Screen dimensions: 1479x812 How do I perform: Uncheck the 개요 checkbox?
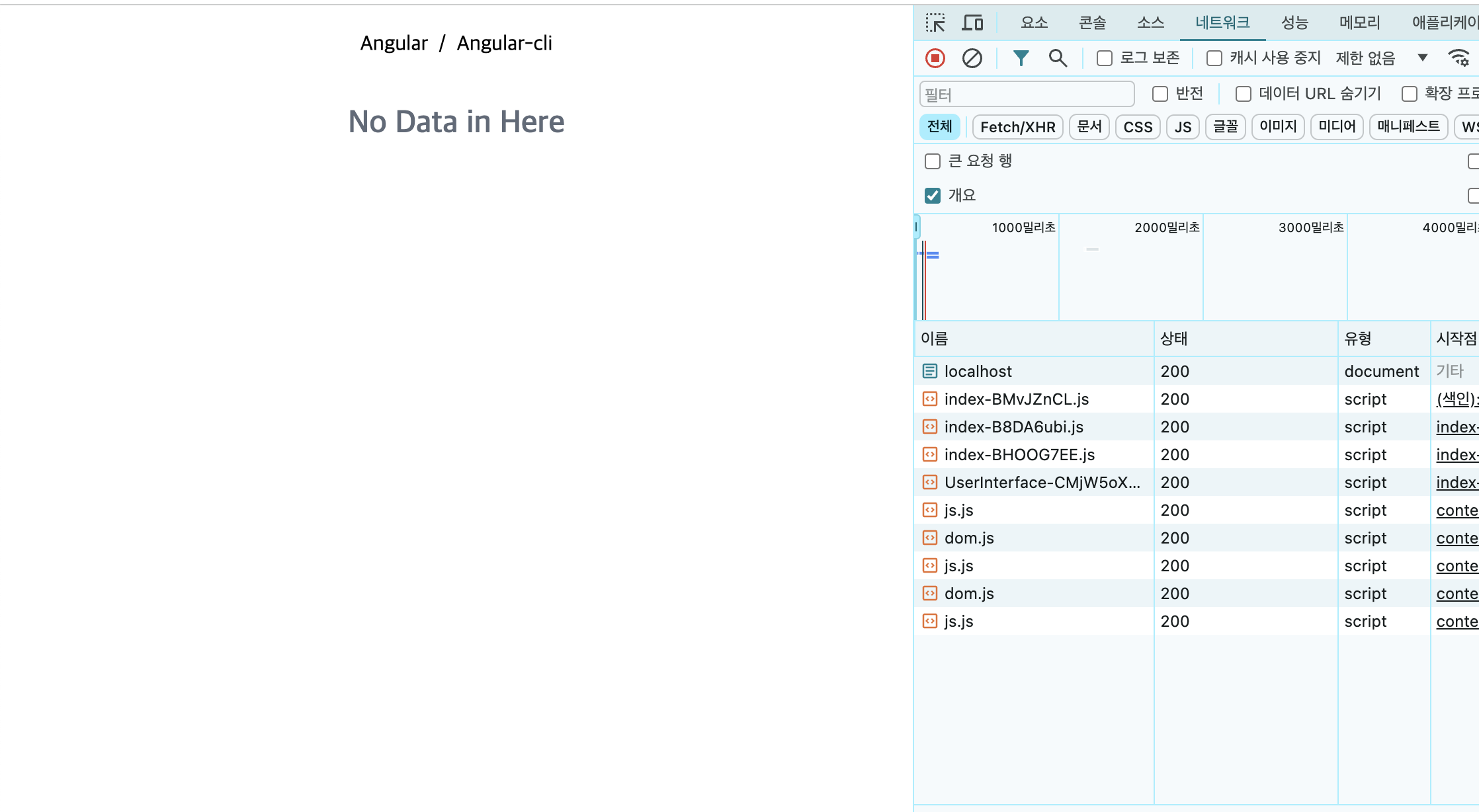tap(933, 196)
